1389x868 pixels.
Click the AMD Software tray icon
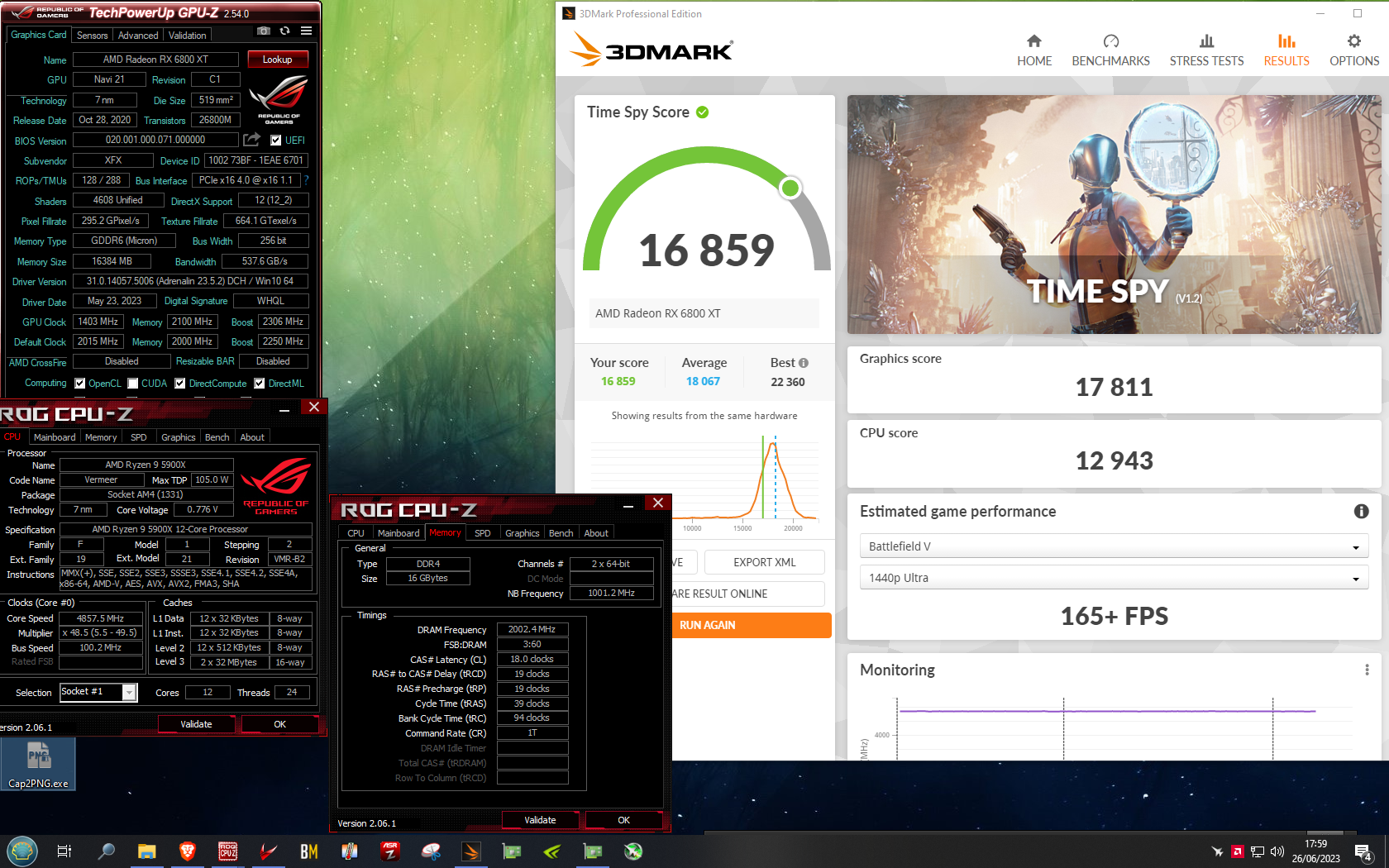[1238, 851]
